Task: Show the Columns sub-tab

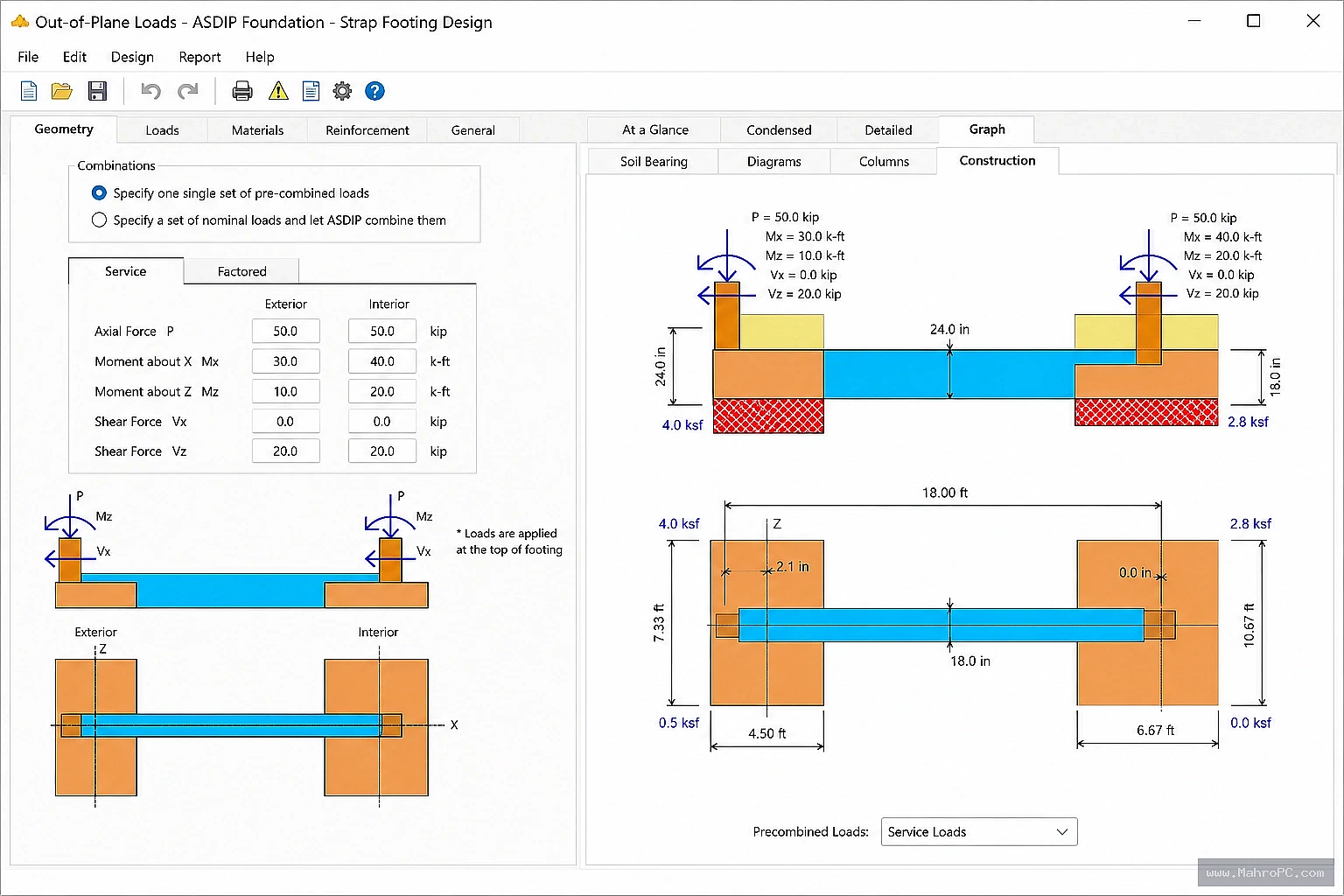Action: pos(884,161)
